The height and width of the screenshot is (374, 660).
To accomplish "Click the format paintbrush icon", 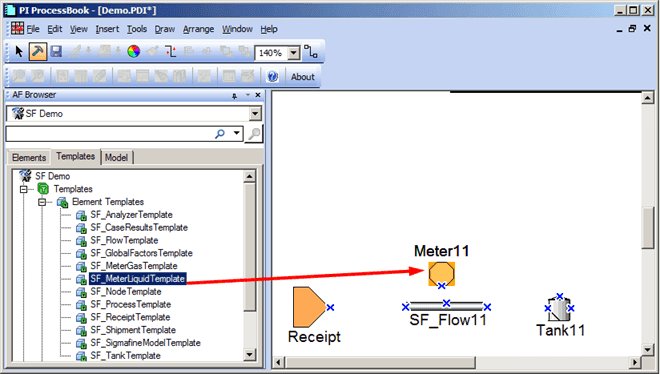I will pyautogui.click(x=152, y=52).
